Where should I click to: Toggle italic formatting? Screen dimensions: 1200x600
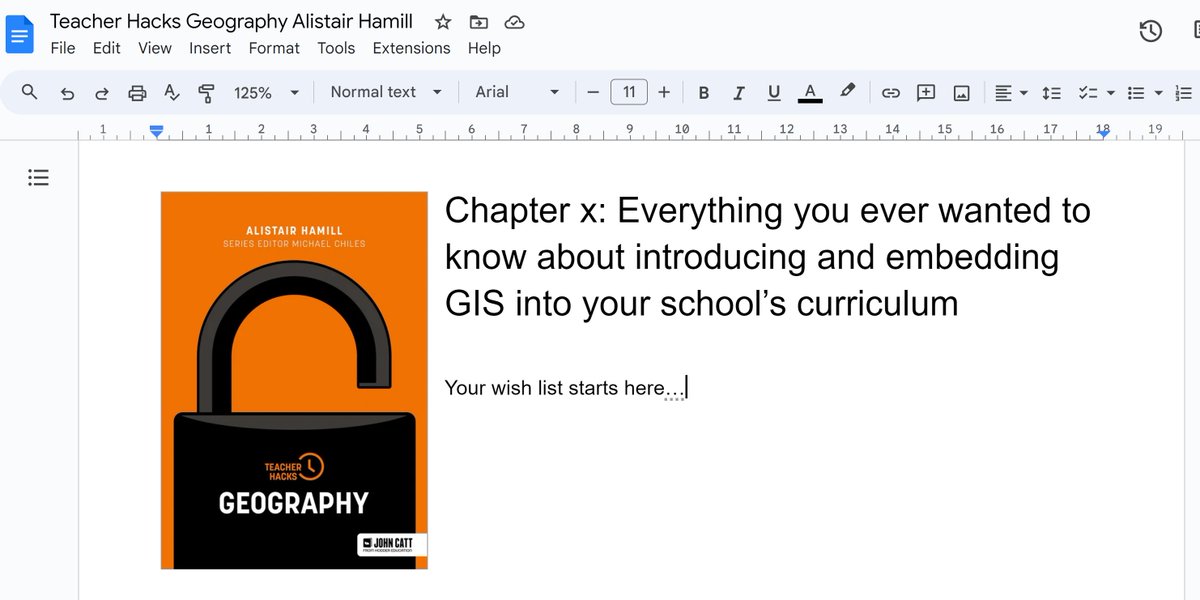click(738, 92)
